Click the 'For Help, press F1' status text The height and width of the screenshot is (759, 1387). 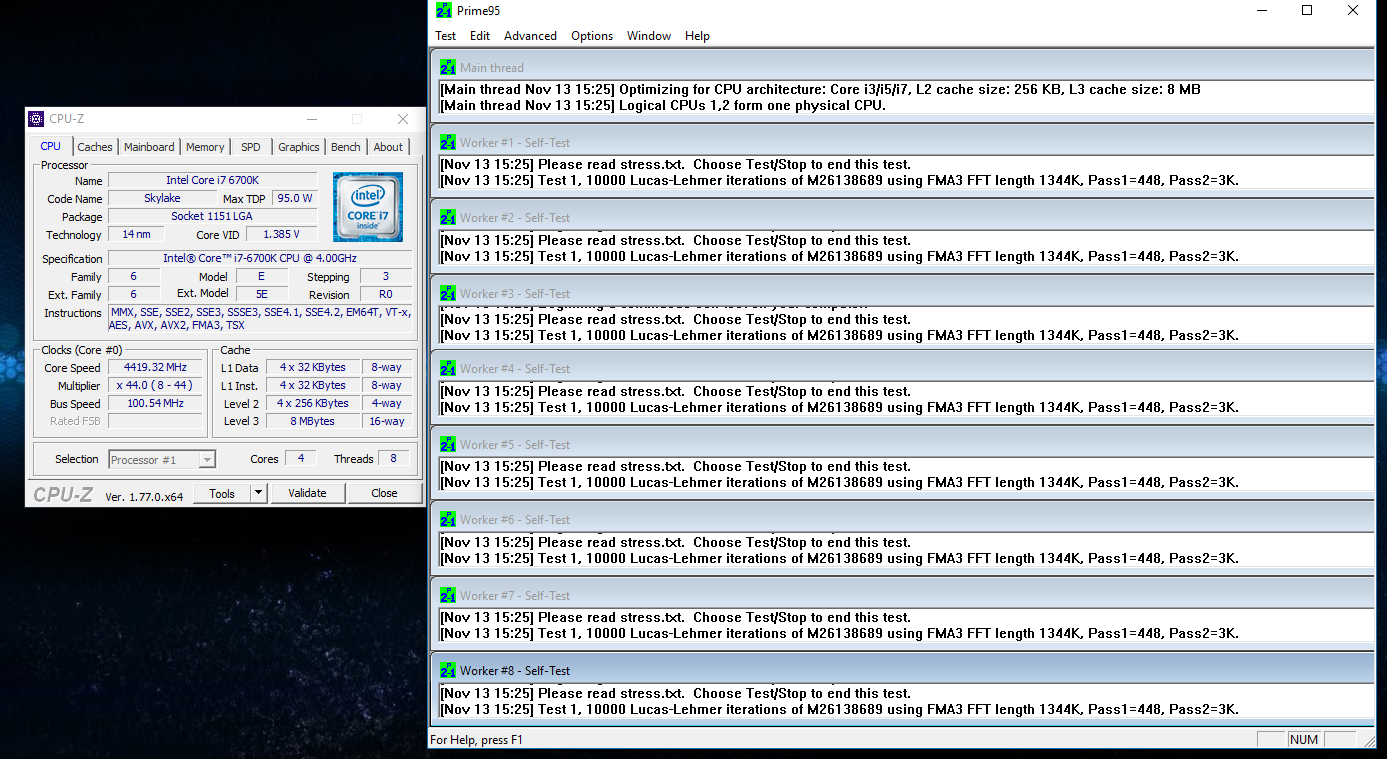[x=476, y=740]
